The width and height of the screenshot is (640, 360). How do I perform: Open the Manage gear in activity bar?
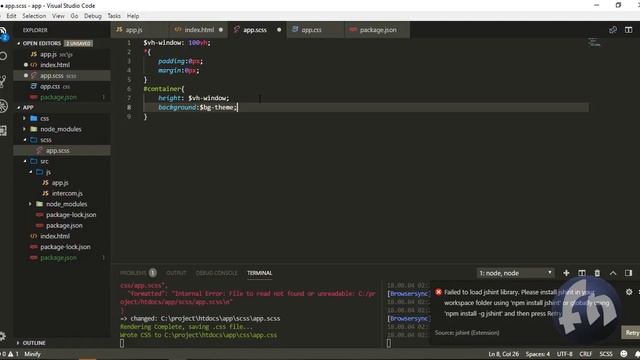click(x=2, y=336)
